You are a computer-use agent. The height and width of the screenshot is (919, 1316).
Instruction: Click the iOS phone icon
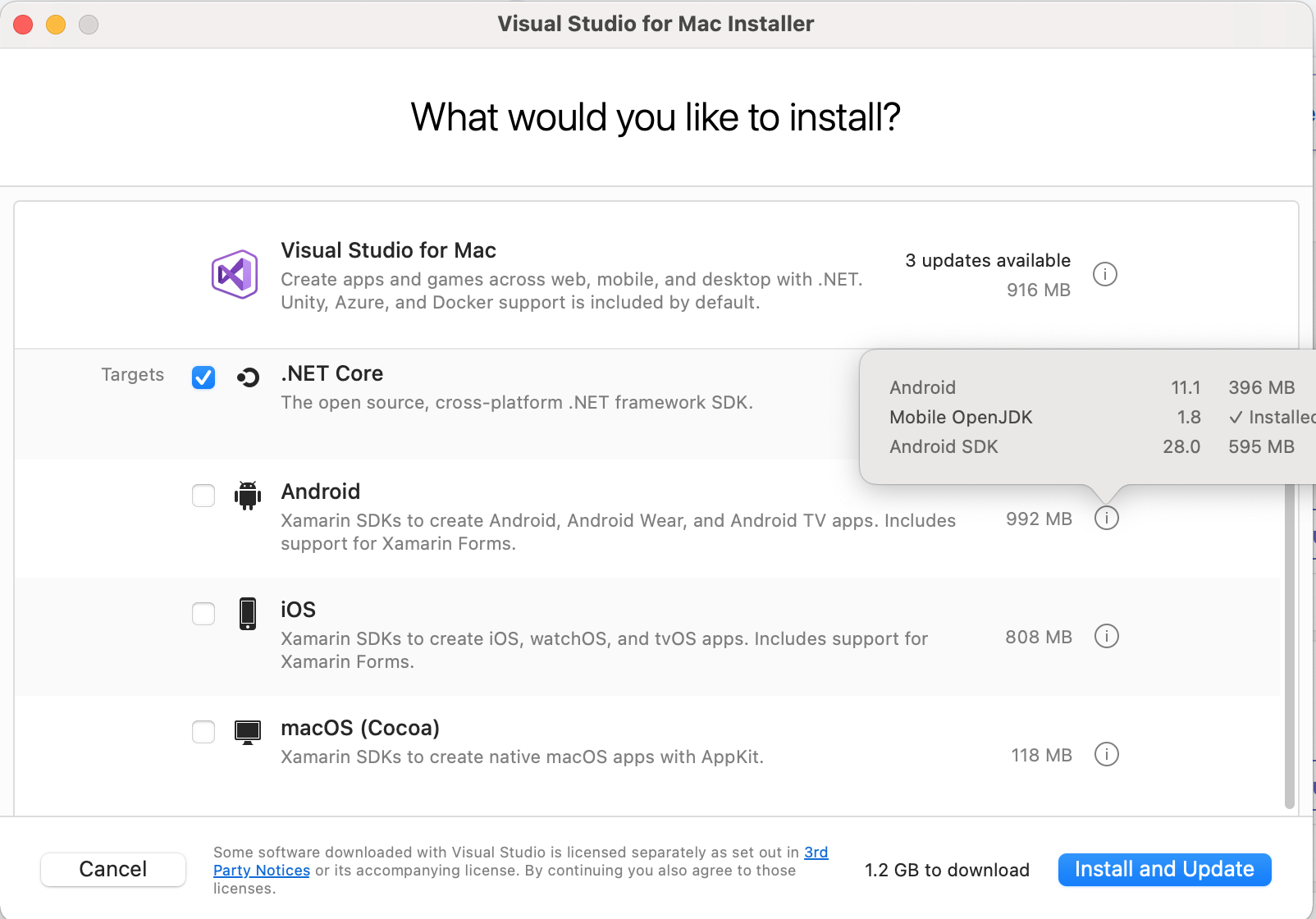point(247,614)
